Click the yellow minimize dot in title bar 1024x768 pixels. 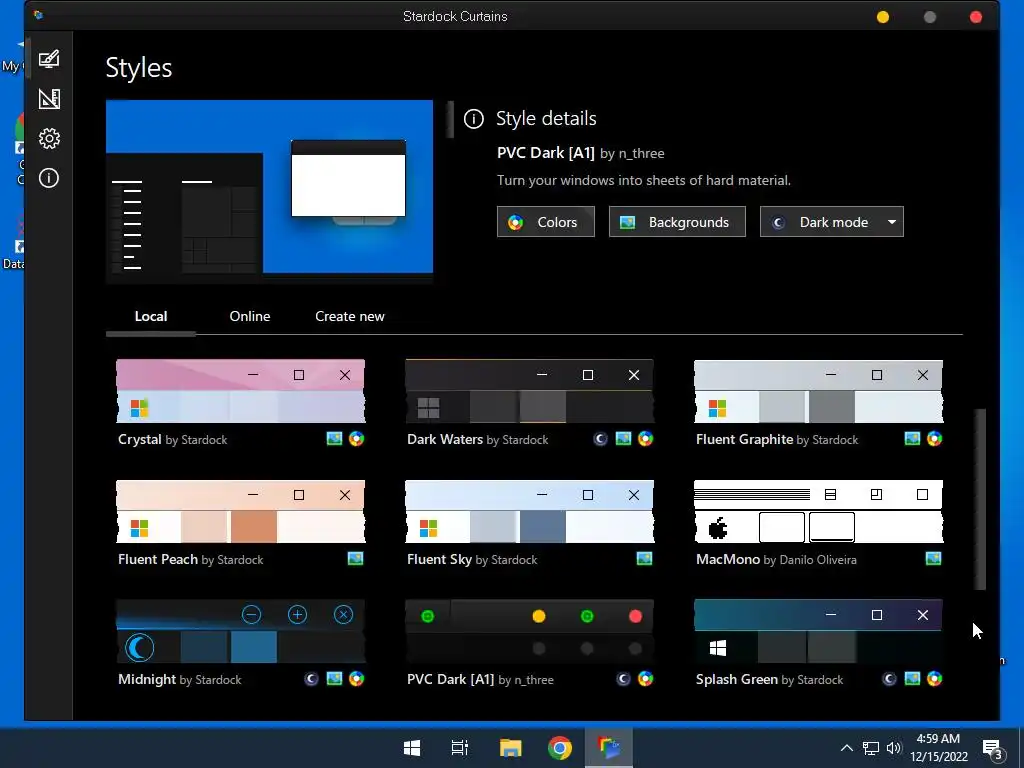click(883, 17)
